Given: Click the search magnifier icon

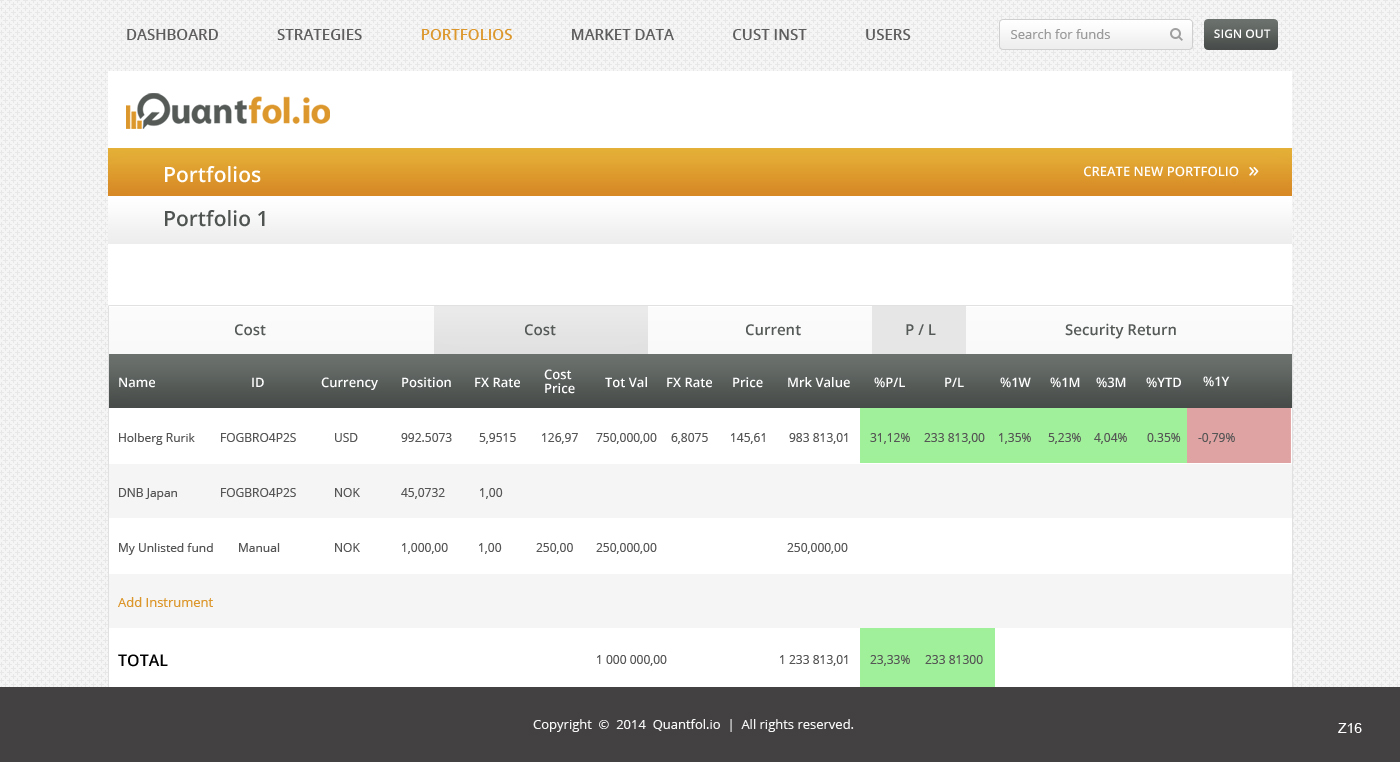Looking at the screenshot, I should [x=1176, y=35].
